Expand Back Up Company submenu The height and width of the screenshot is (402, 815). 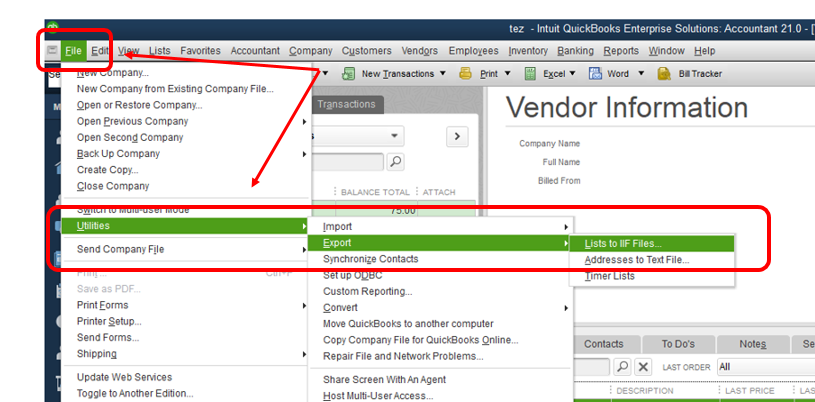[x=304, y=154]
